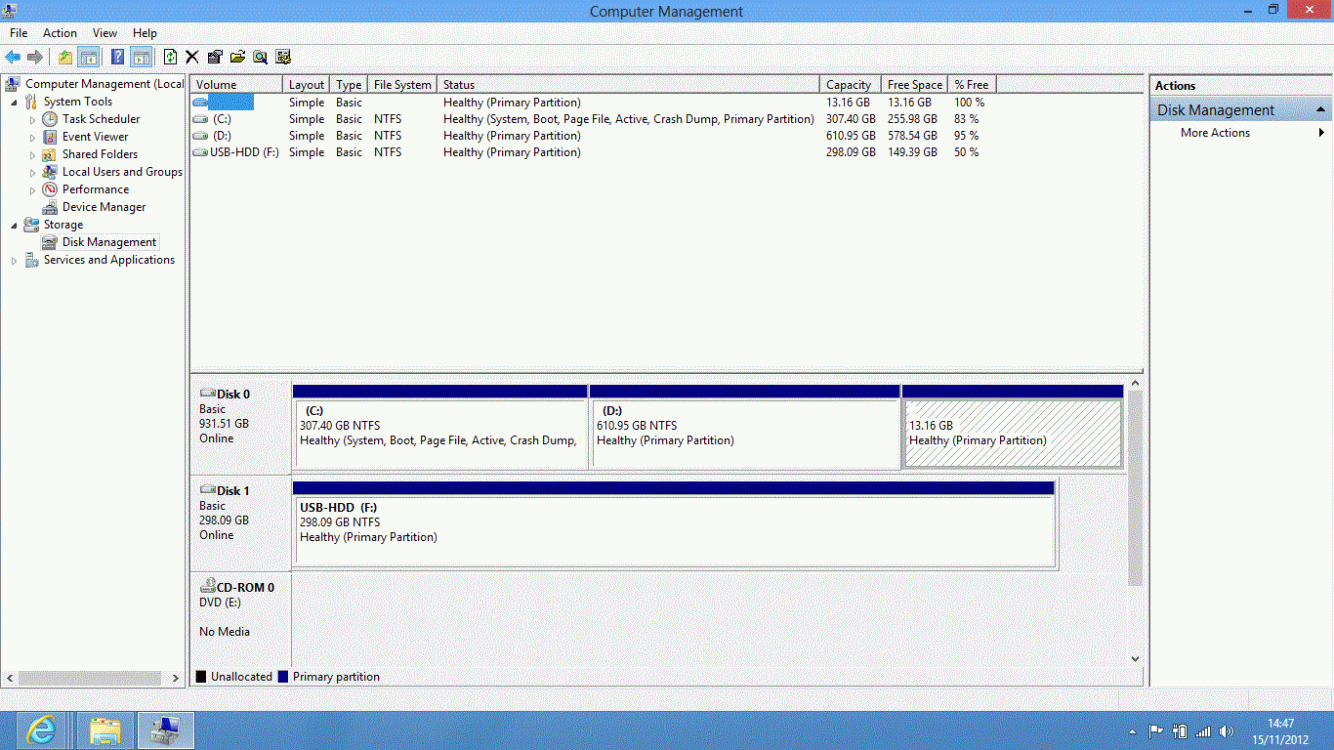
Task: Select the Performance tree node
Action: (x=95, y=189)
